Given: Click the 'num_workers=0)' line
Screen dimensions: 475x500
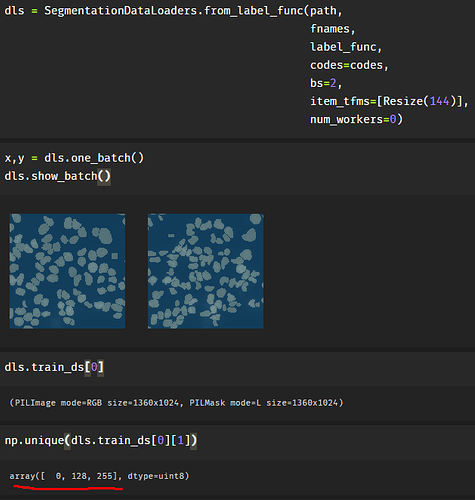Looking at the screenshot, I should tap(356, 119).
